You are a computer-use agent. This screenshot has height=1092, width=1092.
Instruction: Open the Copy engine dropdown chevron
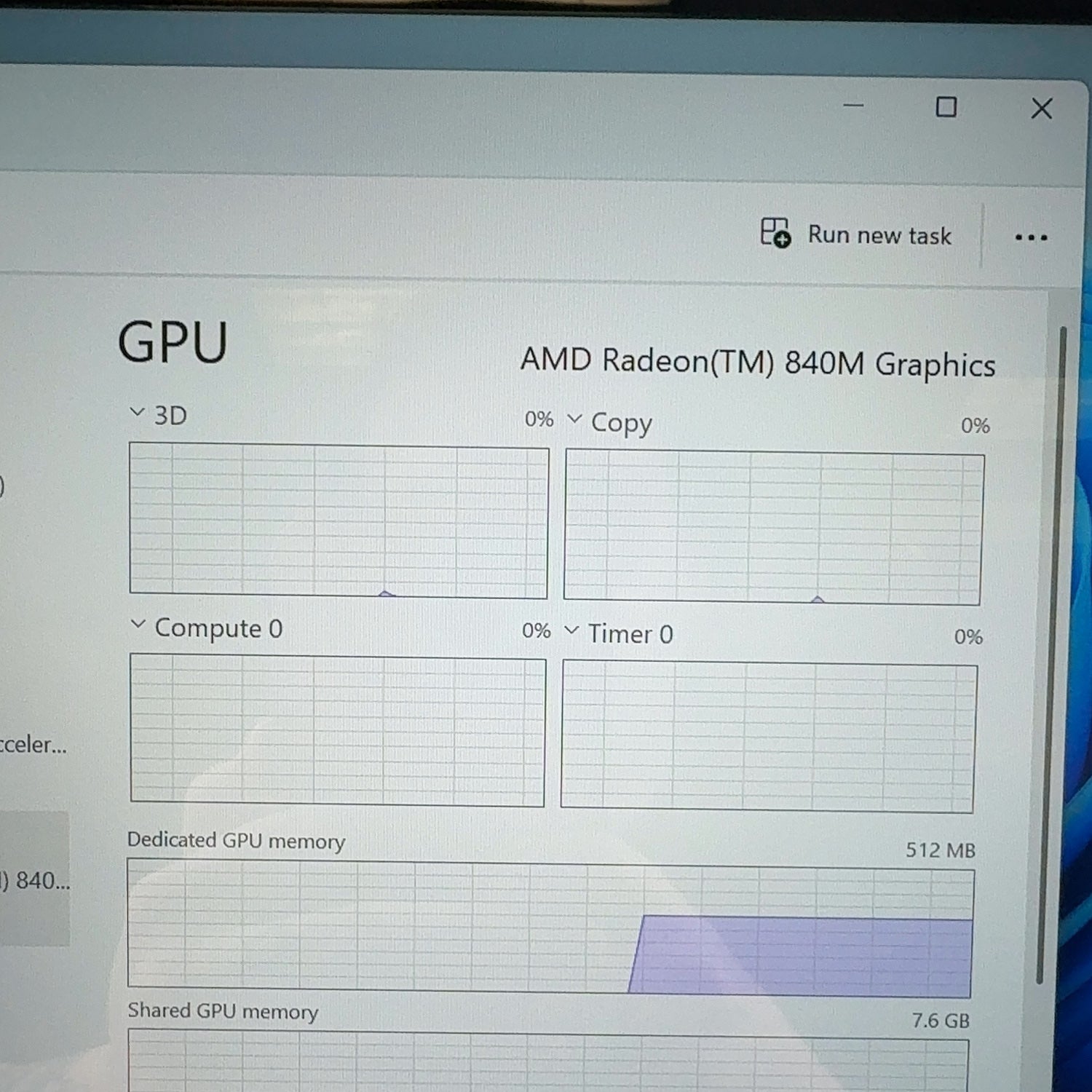[574, 419]
